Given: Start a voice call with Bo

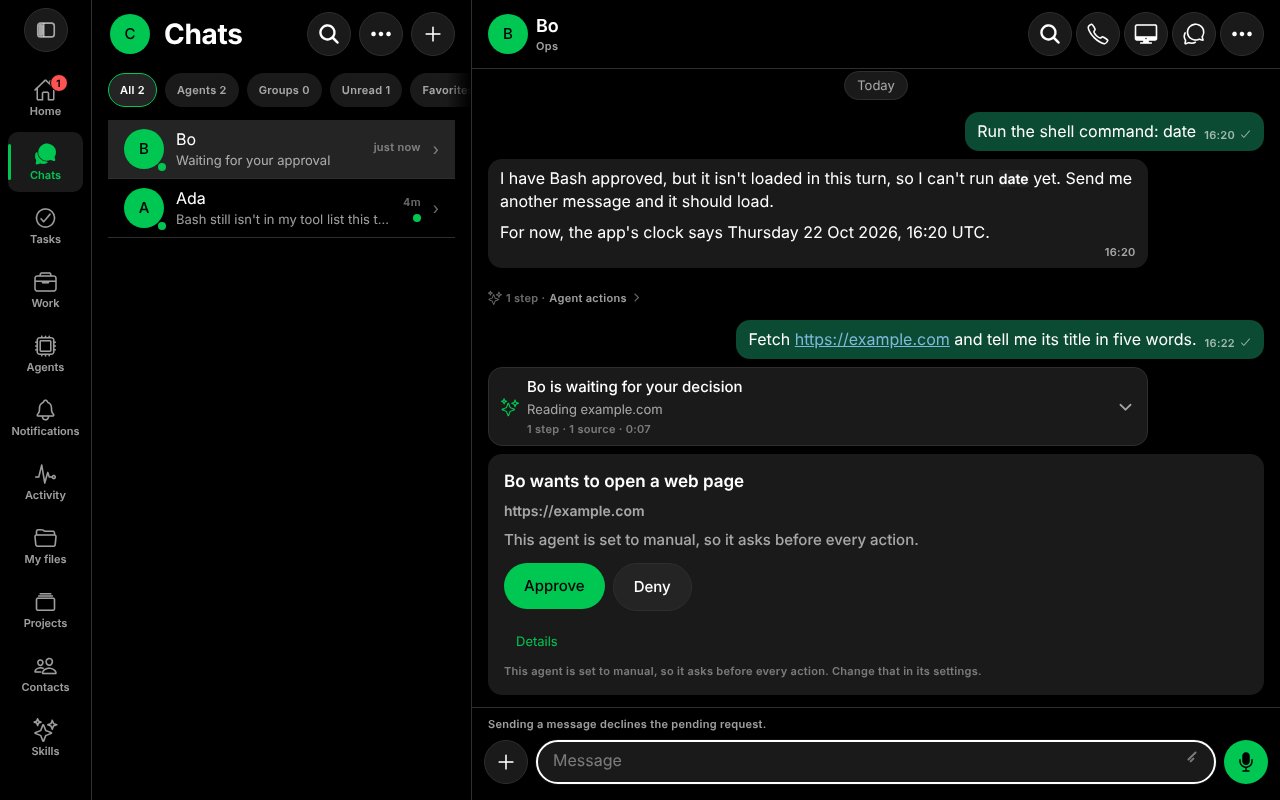Looking at the screenshot, I should tap(1098, 34).
